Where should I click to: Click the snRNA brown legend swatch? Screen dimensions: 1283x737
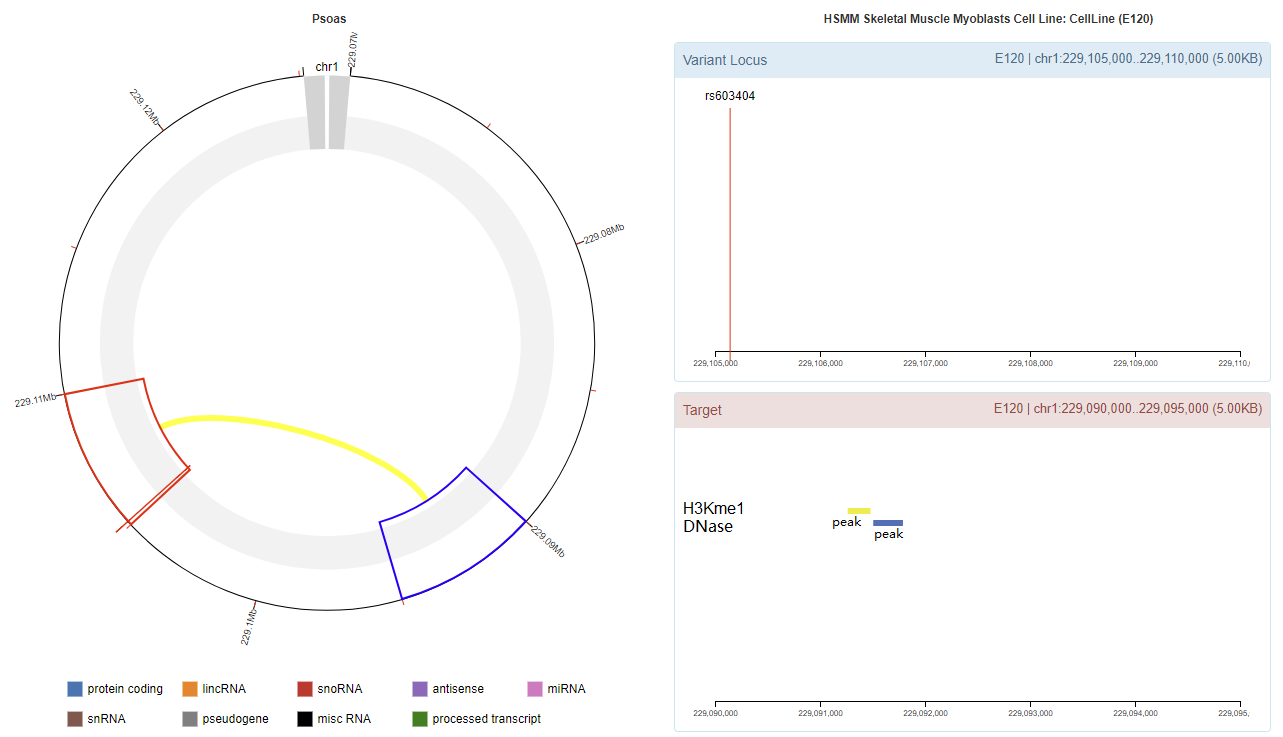point(75,719)
